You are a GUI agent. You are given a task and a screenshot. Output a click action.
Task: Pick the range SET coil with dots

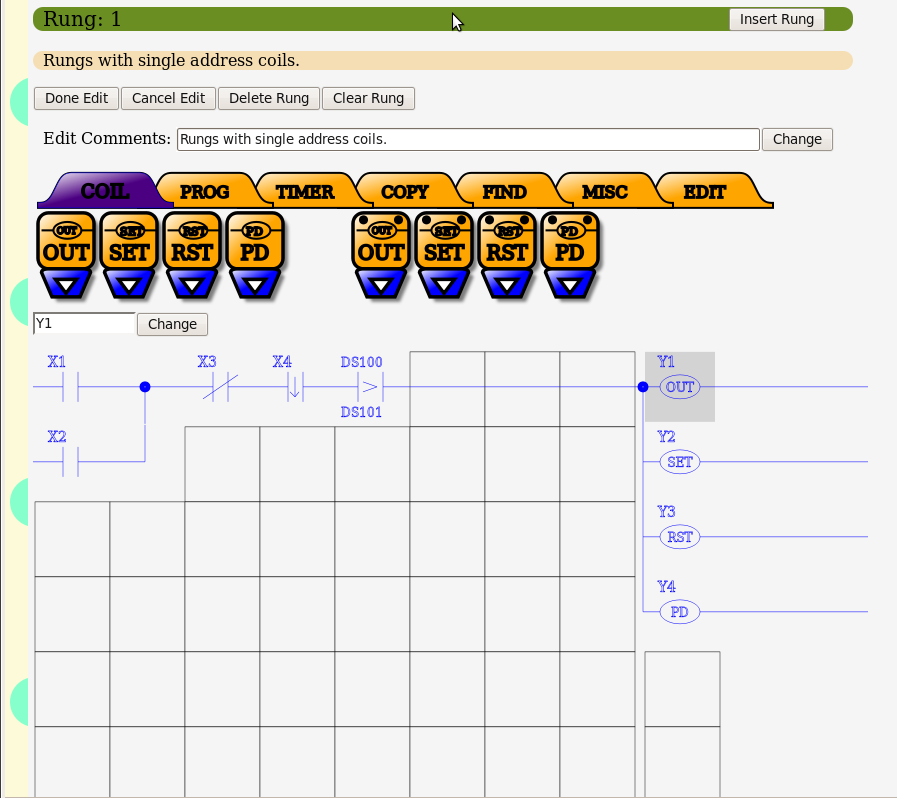click(x=444, y=243)
